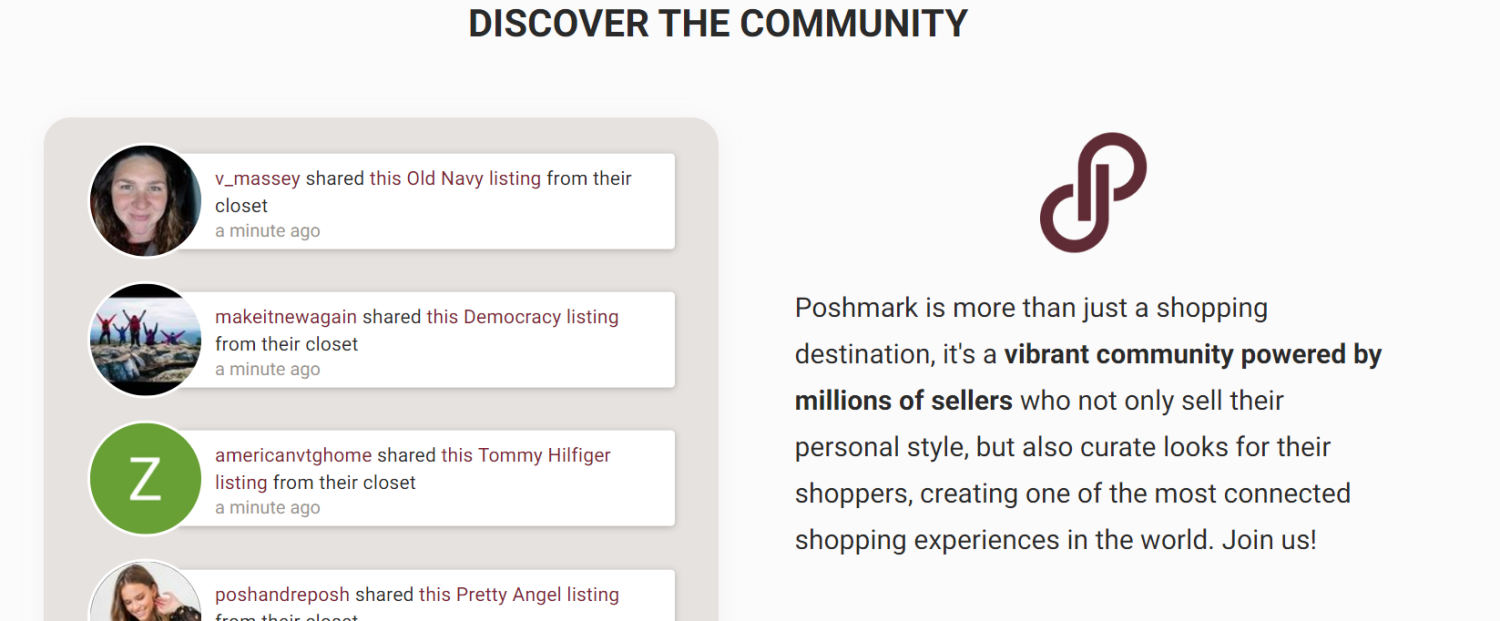Visit americanvtghome's username link
1500x621 pixels.
tap(293, 455)
